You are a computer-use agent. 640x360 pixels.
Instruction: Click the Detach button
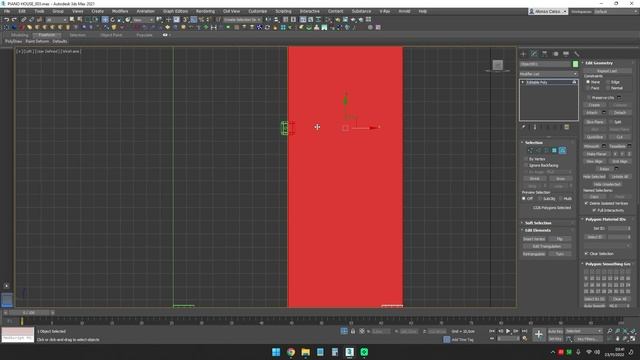[x=620, y=113]
